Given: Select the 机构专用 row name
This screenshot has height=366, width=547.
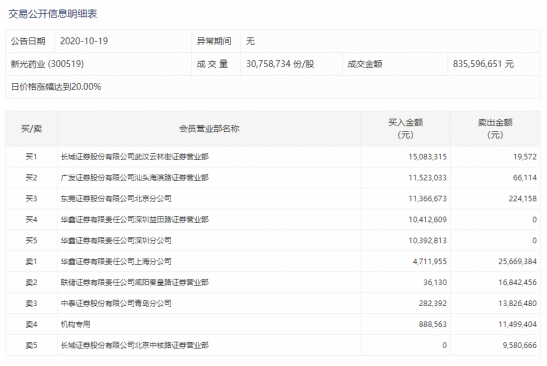Looking at the screenshot, I should coord(75,324).
